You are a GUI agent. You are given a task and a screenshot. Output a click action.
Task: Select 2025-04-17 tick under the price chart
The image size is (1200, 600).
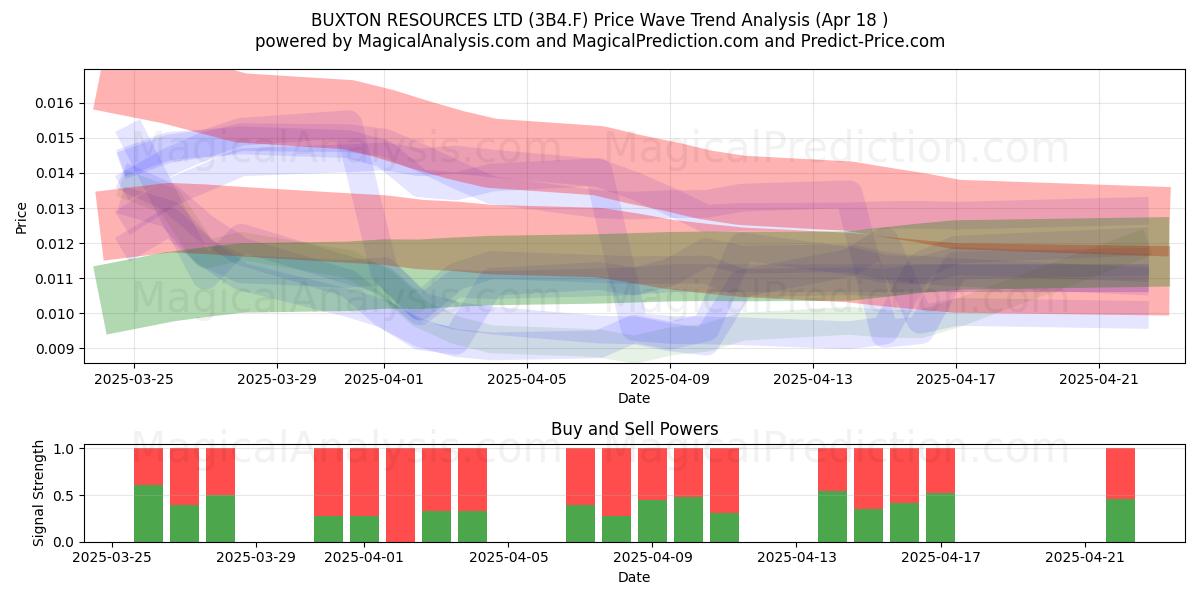point(956,380)
